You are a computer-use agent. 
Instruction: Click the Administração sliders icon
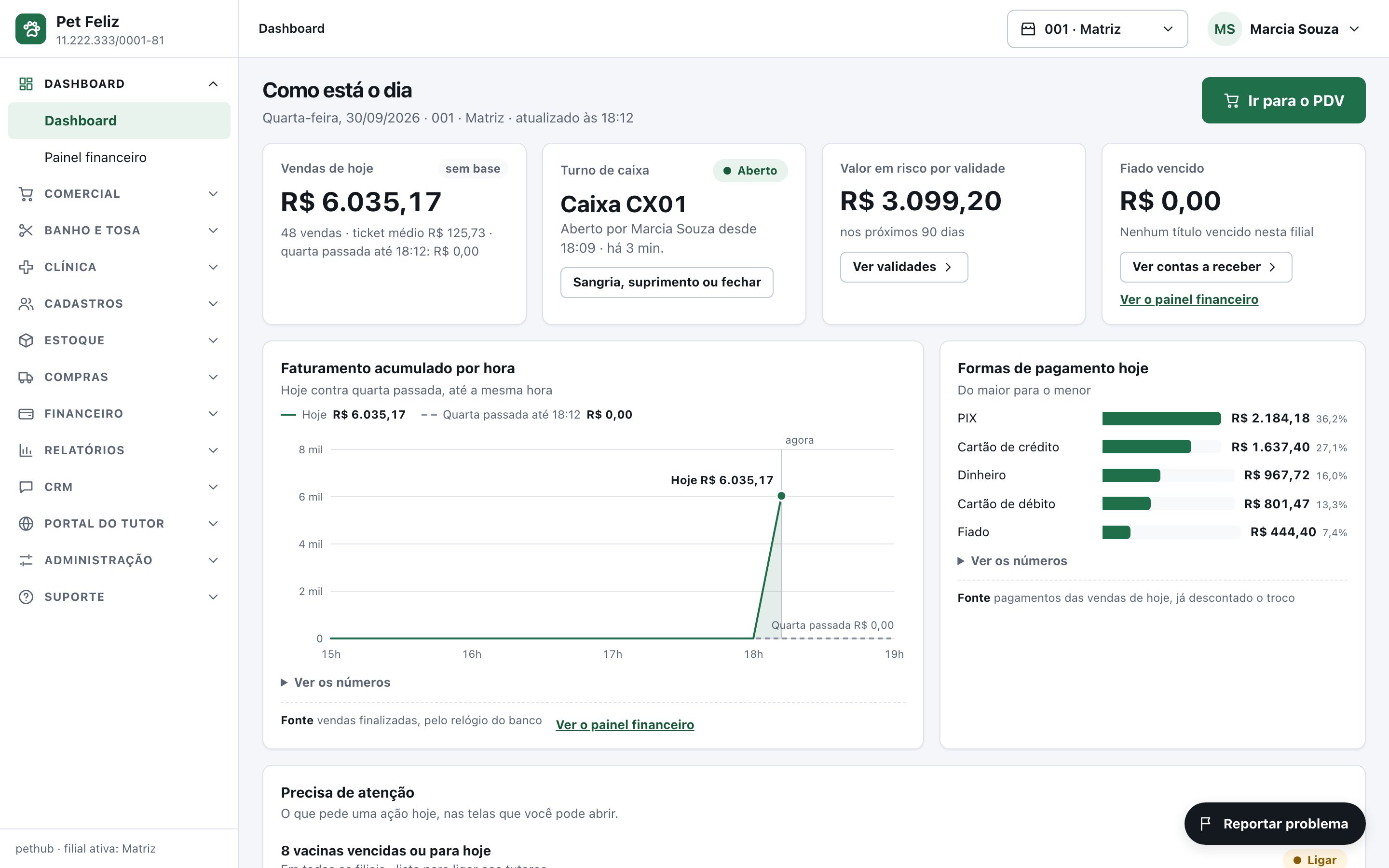(x=26, y=560)
